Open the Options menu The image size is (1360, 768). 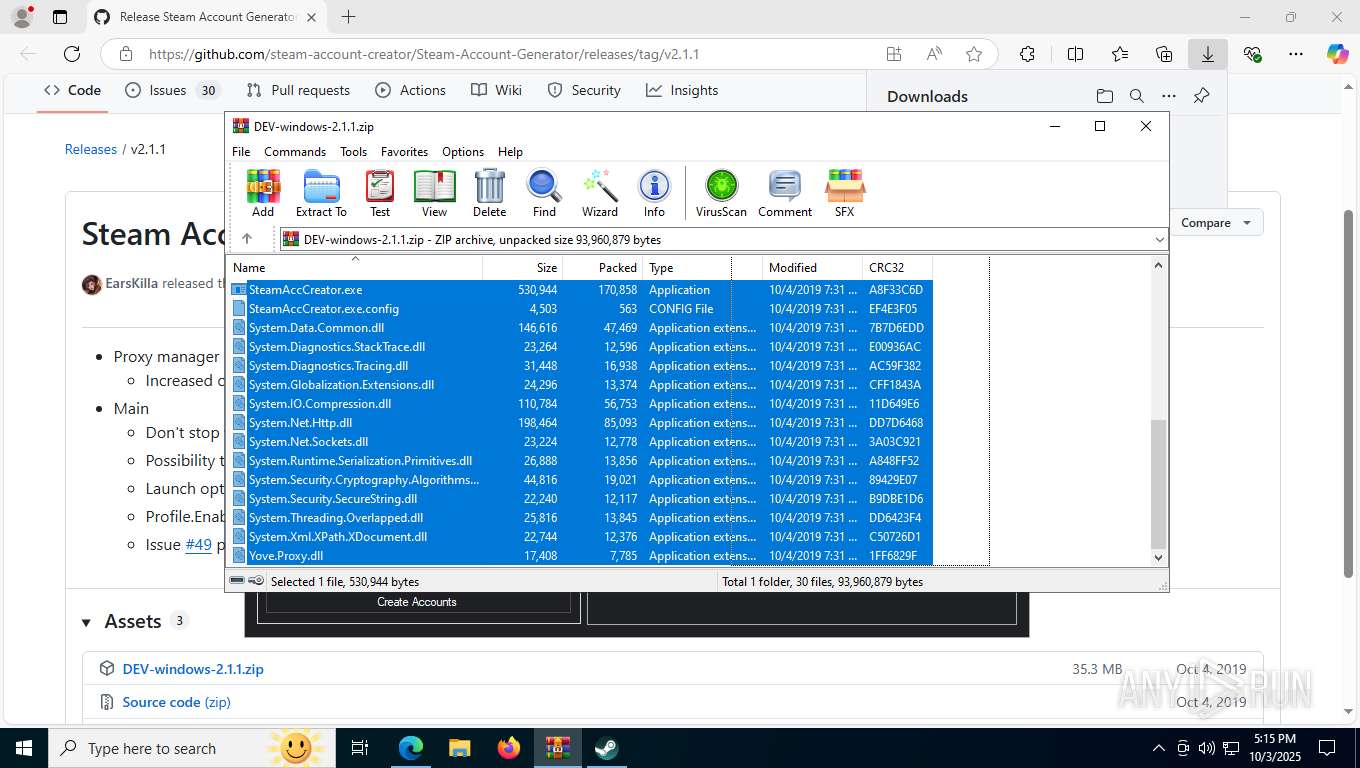463,152
